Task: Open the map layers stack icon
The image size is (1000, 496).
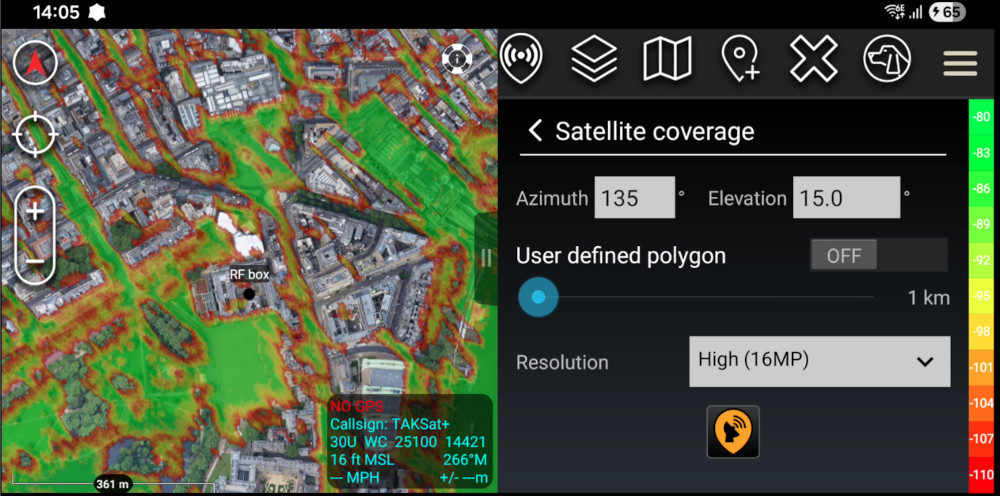Action: (594, 59)
